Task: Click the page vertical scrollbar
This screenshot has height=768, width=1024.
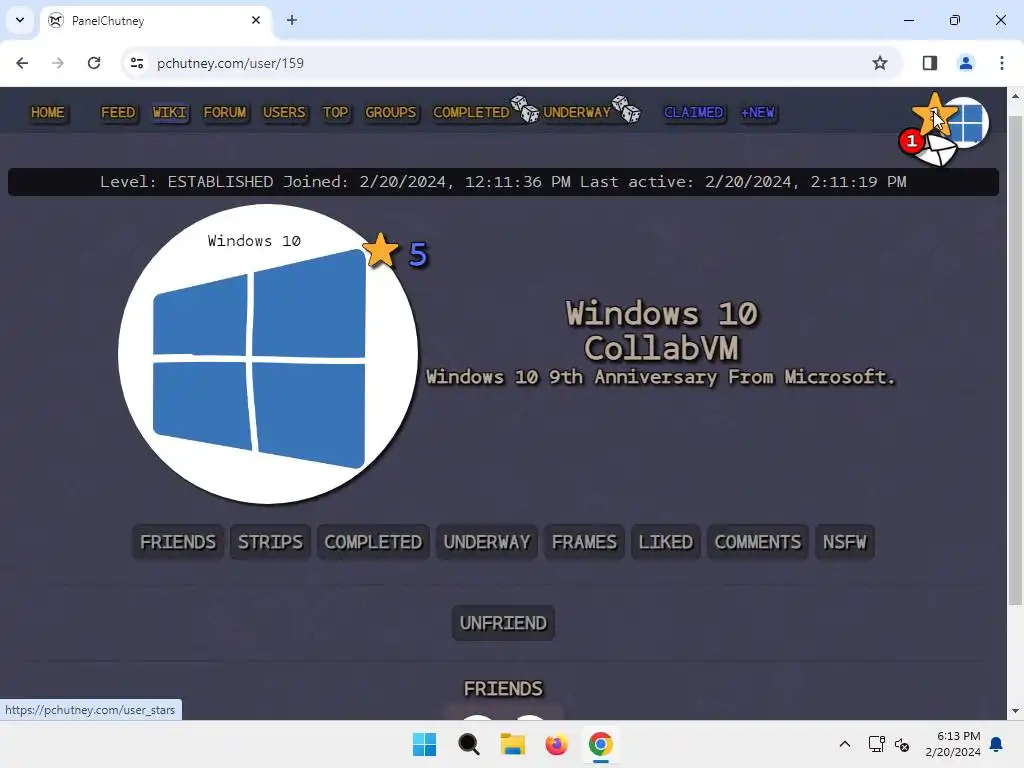Action: [x=1014, y=360]
